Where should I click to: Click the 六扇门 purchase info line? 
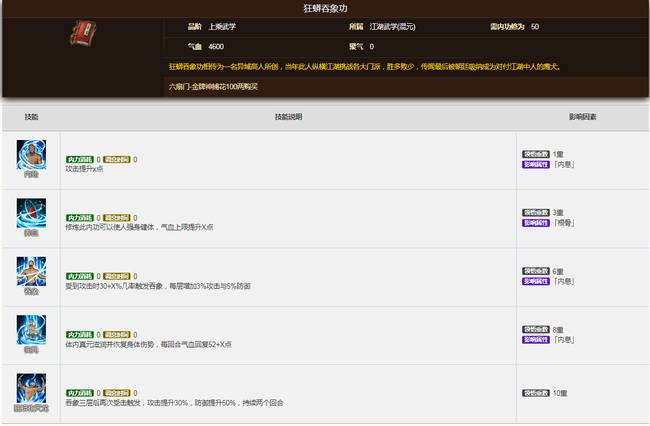pos(214,86)
